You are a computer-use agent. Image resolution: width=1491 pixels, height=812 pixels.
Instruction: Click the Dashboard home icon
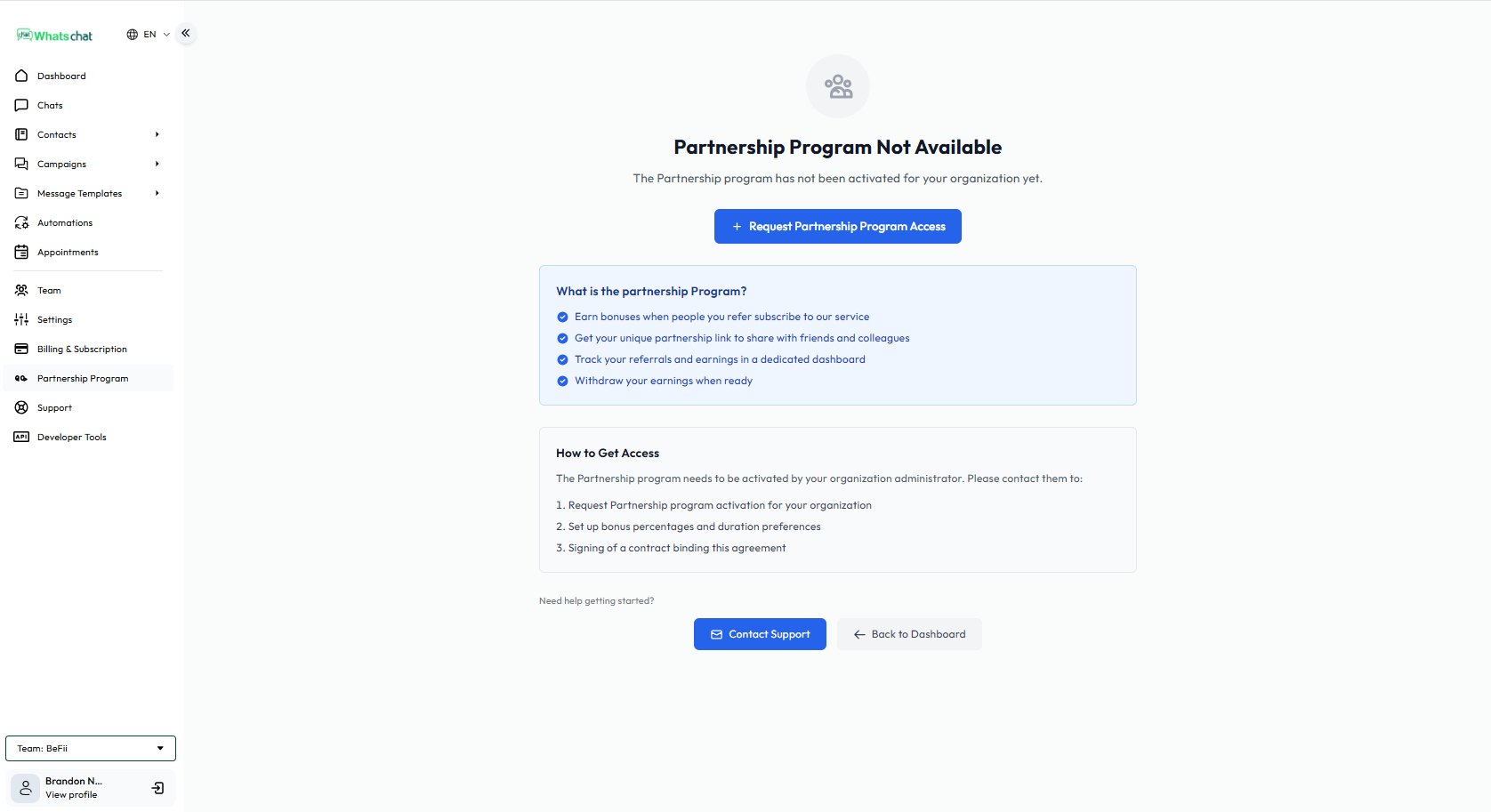21,76
